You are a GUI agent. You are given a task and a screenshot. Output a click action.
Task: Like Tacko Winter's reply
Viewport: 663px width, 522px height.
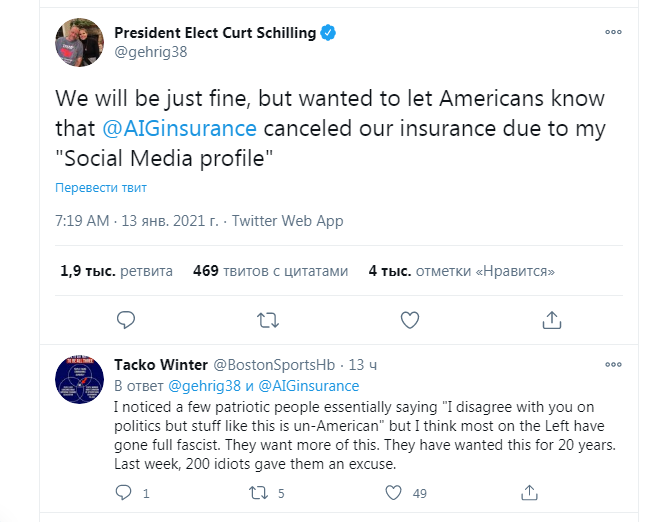click(395, 492)
